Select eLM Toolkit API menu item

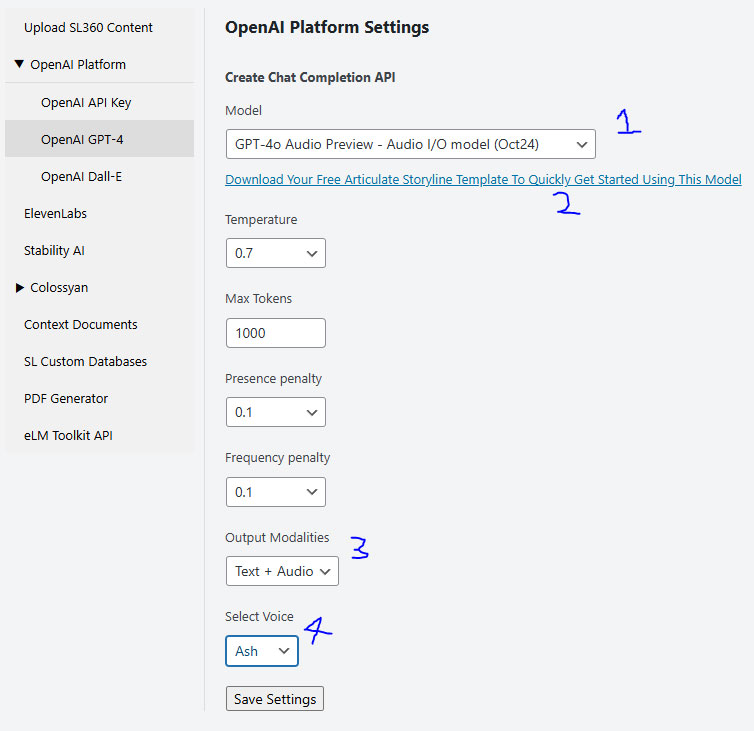point(69,436)
